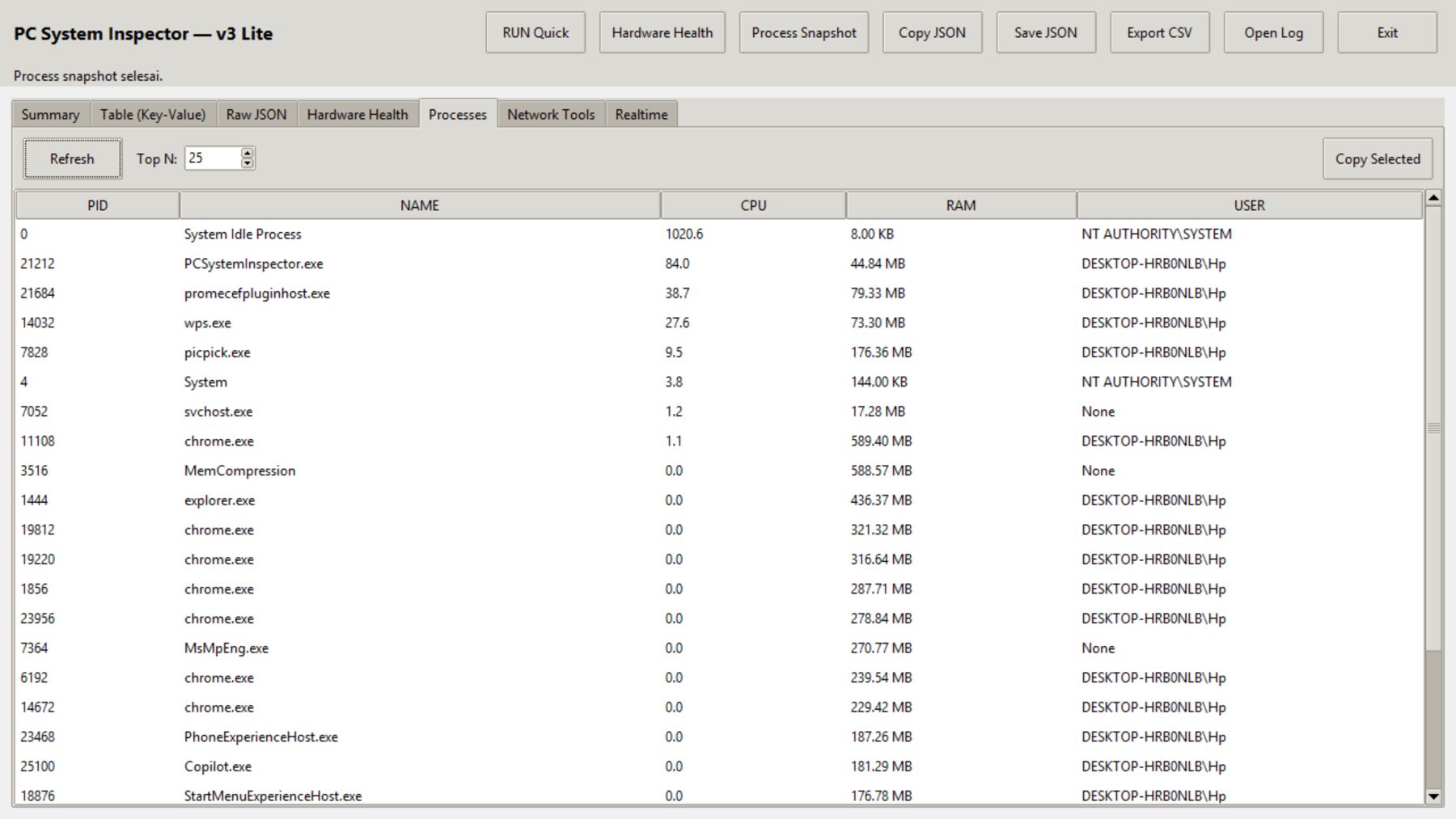Decrease Top N using the down stepper

click(x=248, y=163)
